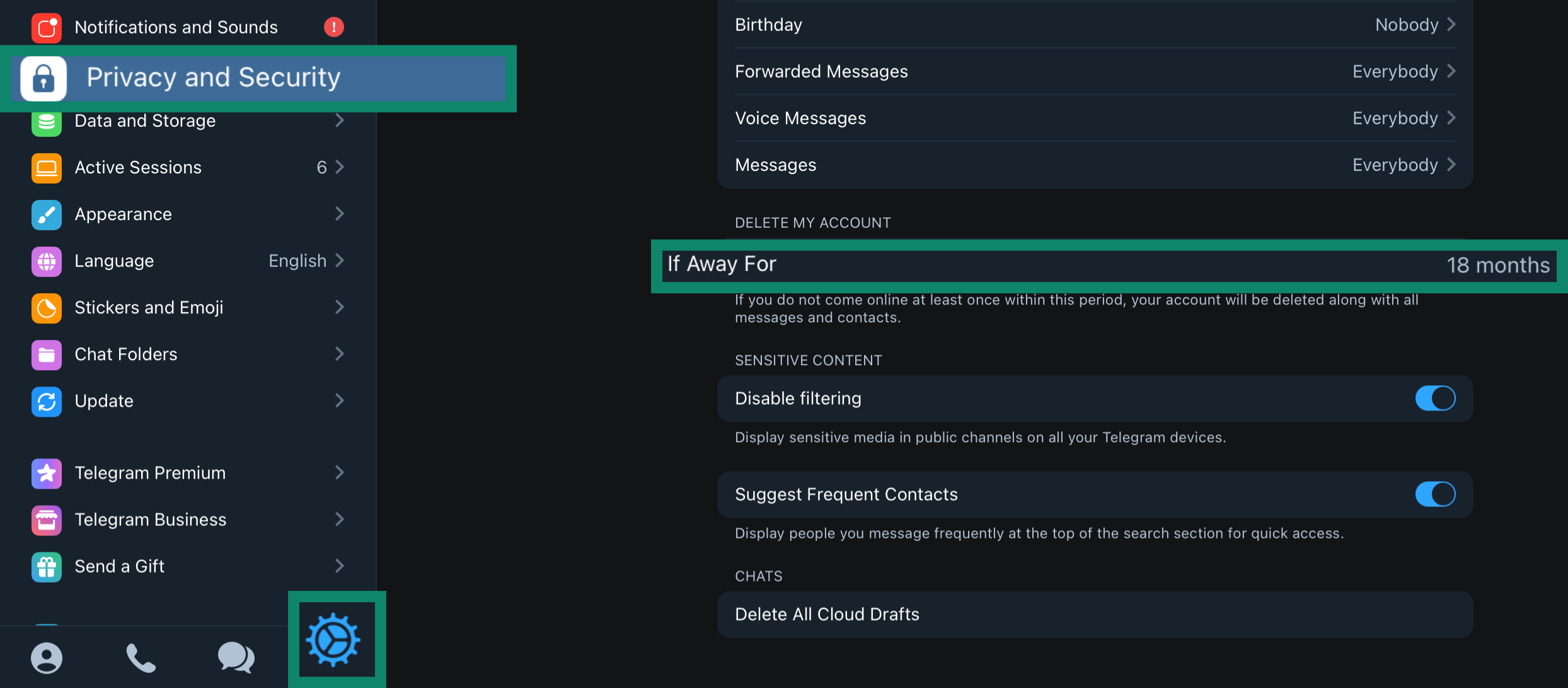Image resolution: width=1568 pixels, height=688 pixels.
Task: Toggle Suggest Frequent Contacts switch
Action: point(1434,494)
